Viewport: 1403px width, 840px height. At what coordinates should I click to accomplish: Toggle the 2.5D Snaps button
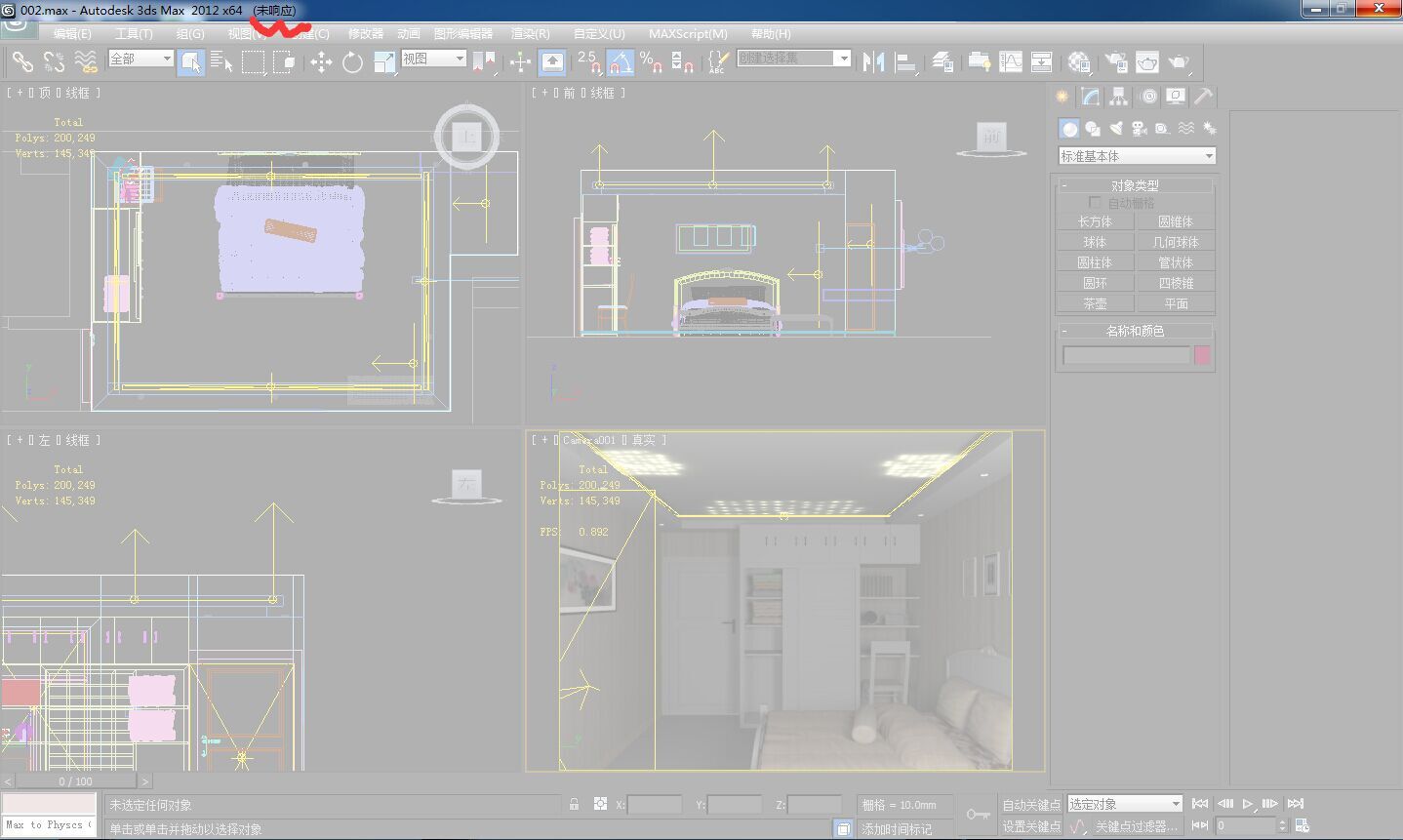tap(588, 62)
